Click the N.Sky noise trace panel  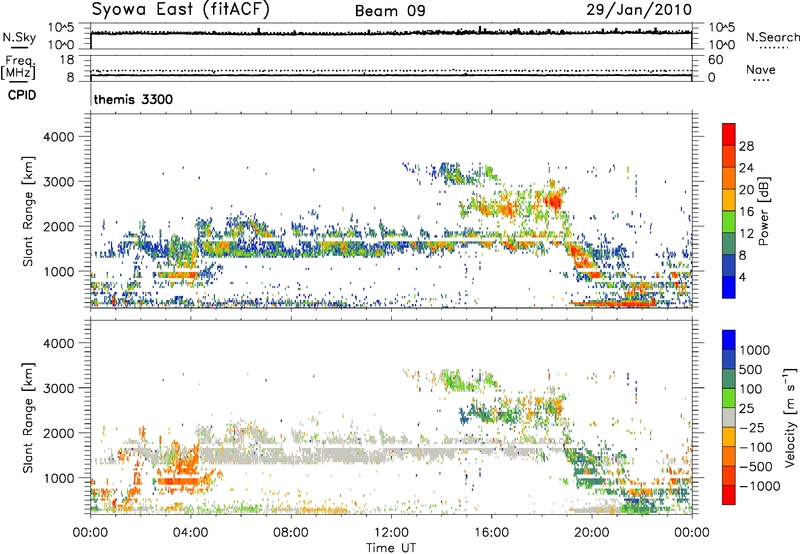[x=391, y=36]
